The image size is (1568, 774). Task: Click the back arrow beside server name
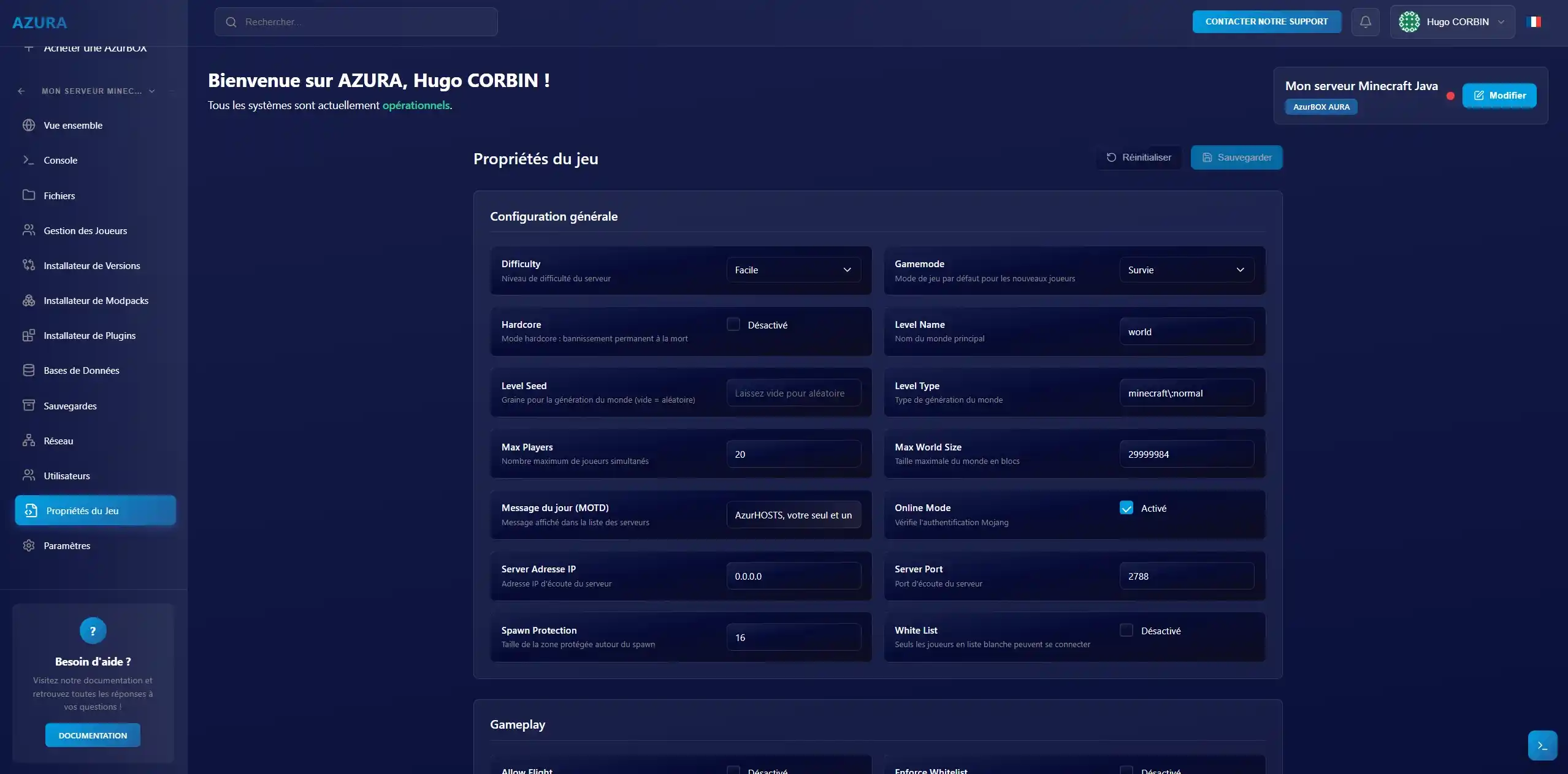(x=21, y=91)
